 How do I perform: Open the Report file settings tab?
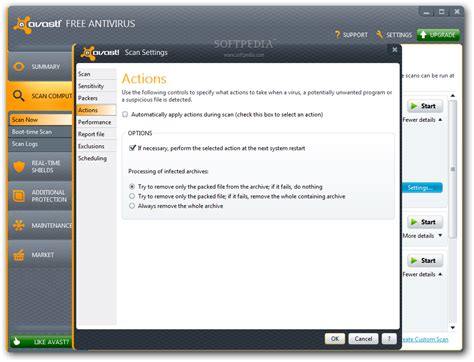point(96,134)
